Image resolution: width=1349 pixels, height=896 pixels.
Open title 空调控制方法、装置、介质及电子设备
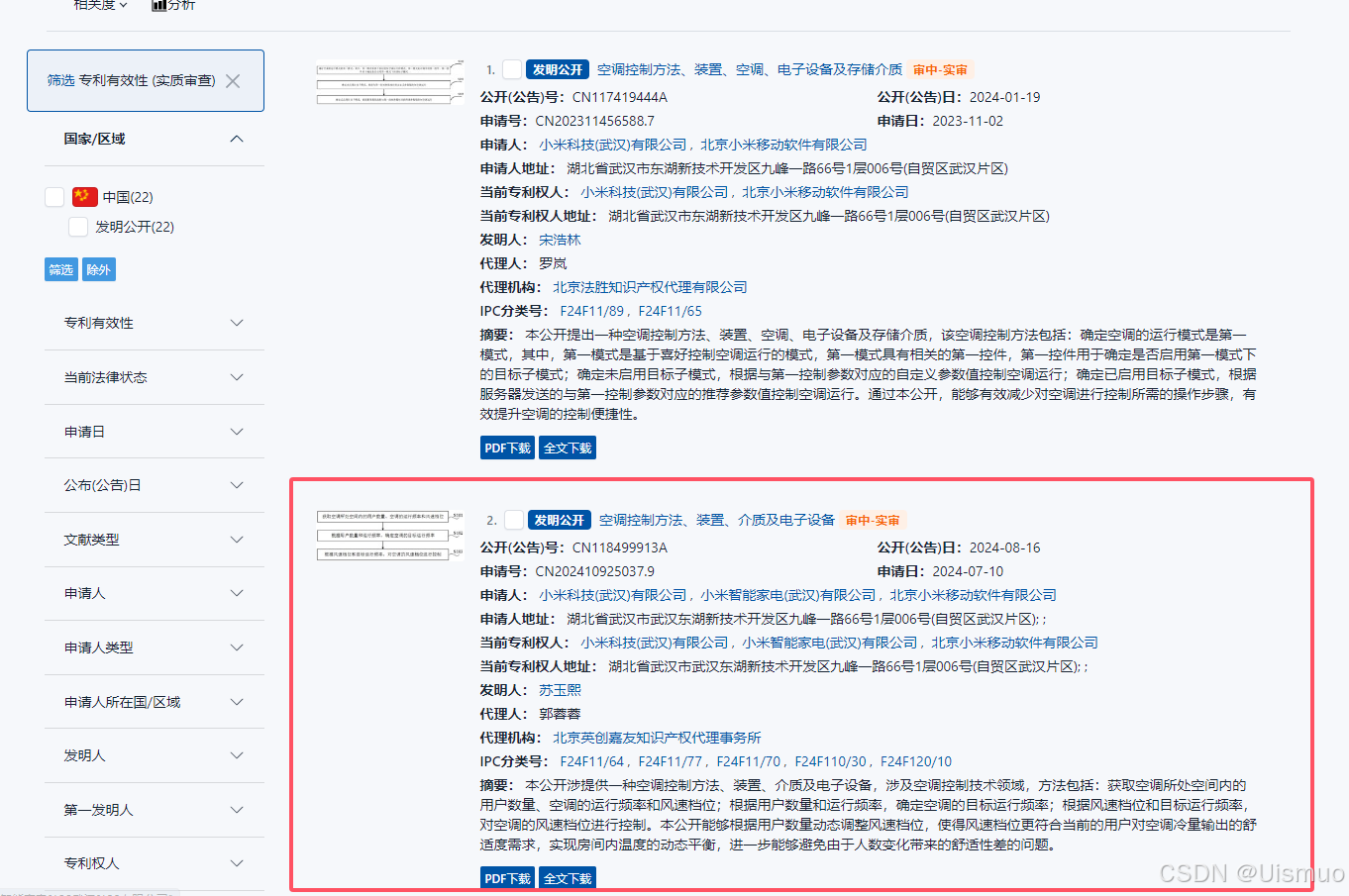coord(717,520)
